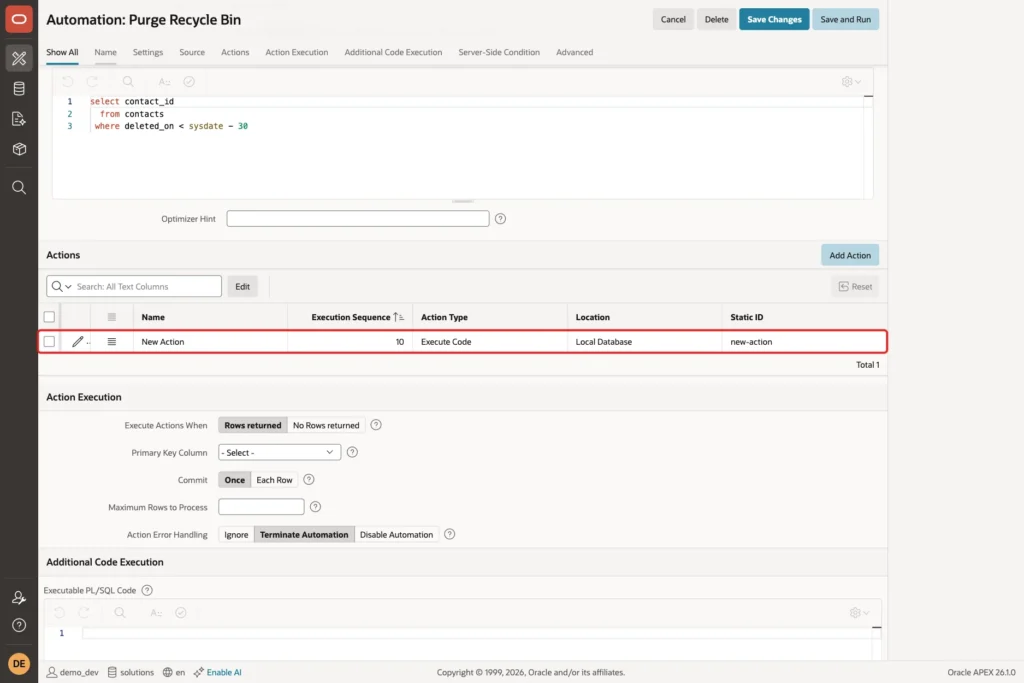1024x683 pixels.
Task: Show help for Action Error Handling
Action: (449, 534)
